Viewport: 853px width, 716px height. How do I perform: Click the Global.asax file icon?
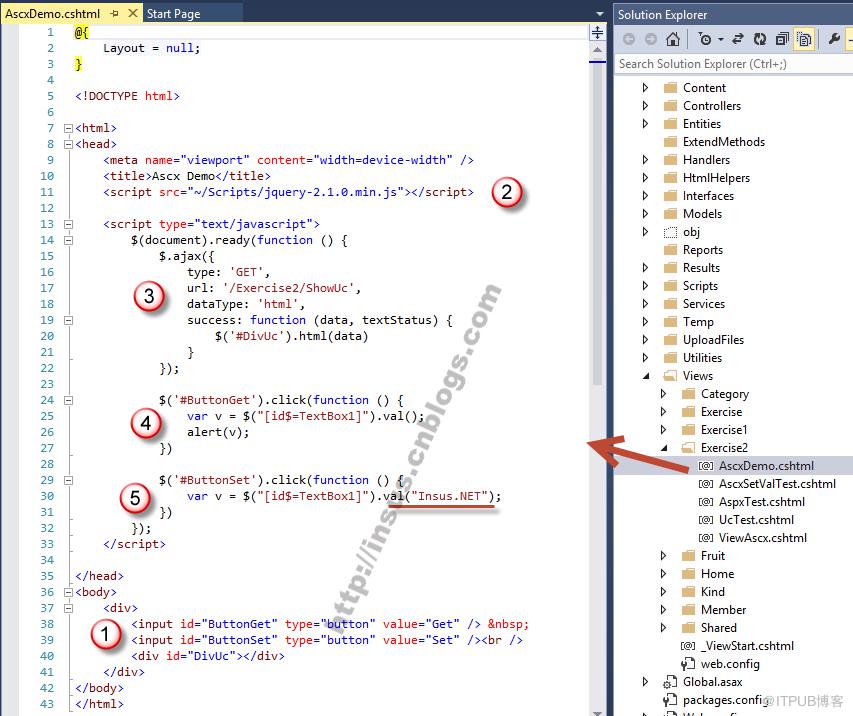(670, 682)
